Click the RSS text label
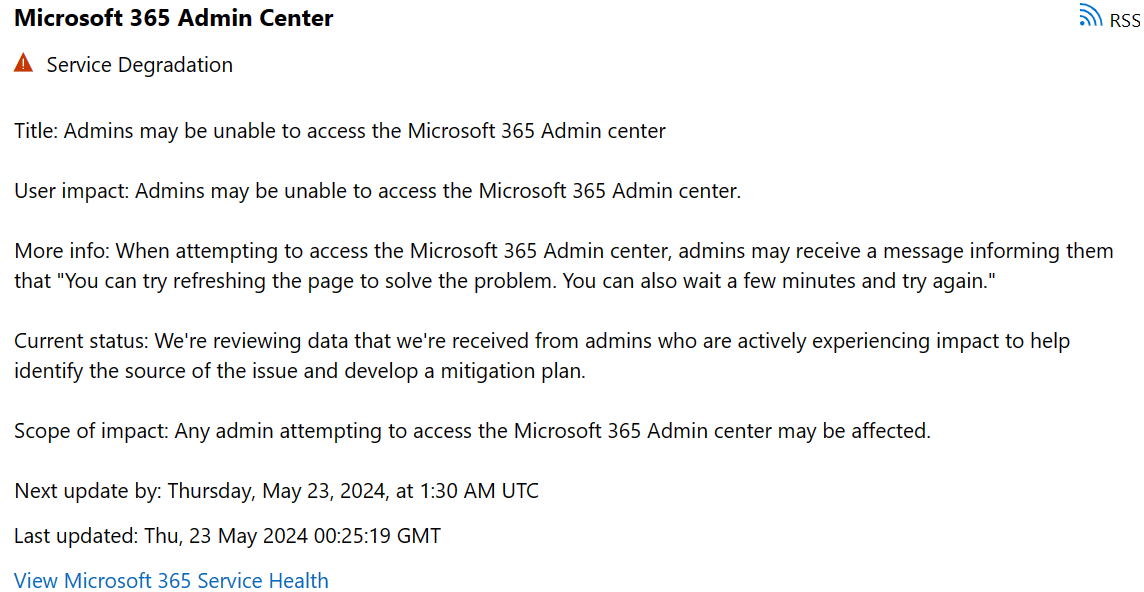Screen dimensions: 1144x592 [1124, 20]
